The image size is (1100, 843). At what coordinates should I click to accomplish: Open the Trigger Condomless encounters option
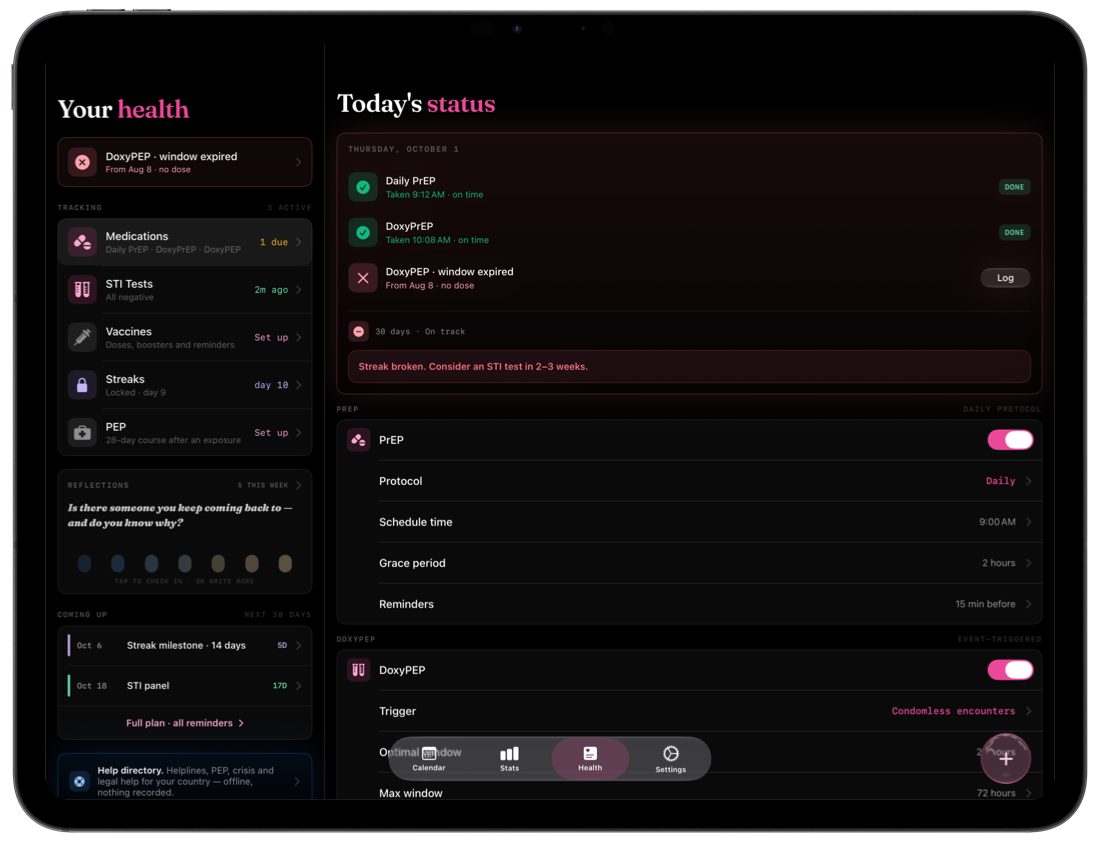pos(709,711)
